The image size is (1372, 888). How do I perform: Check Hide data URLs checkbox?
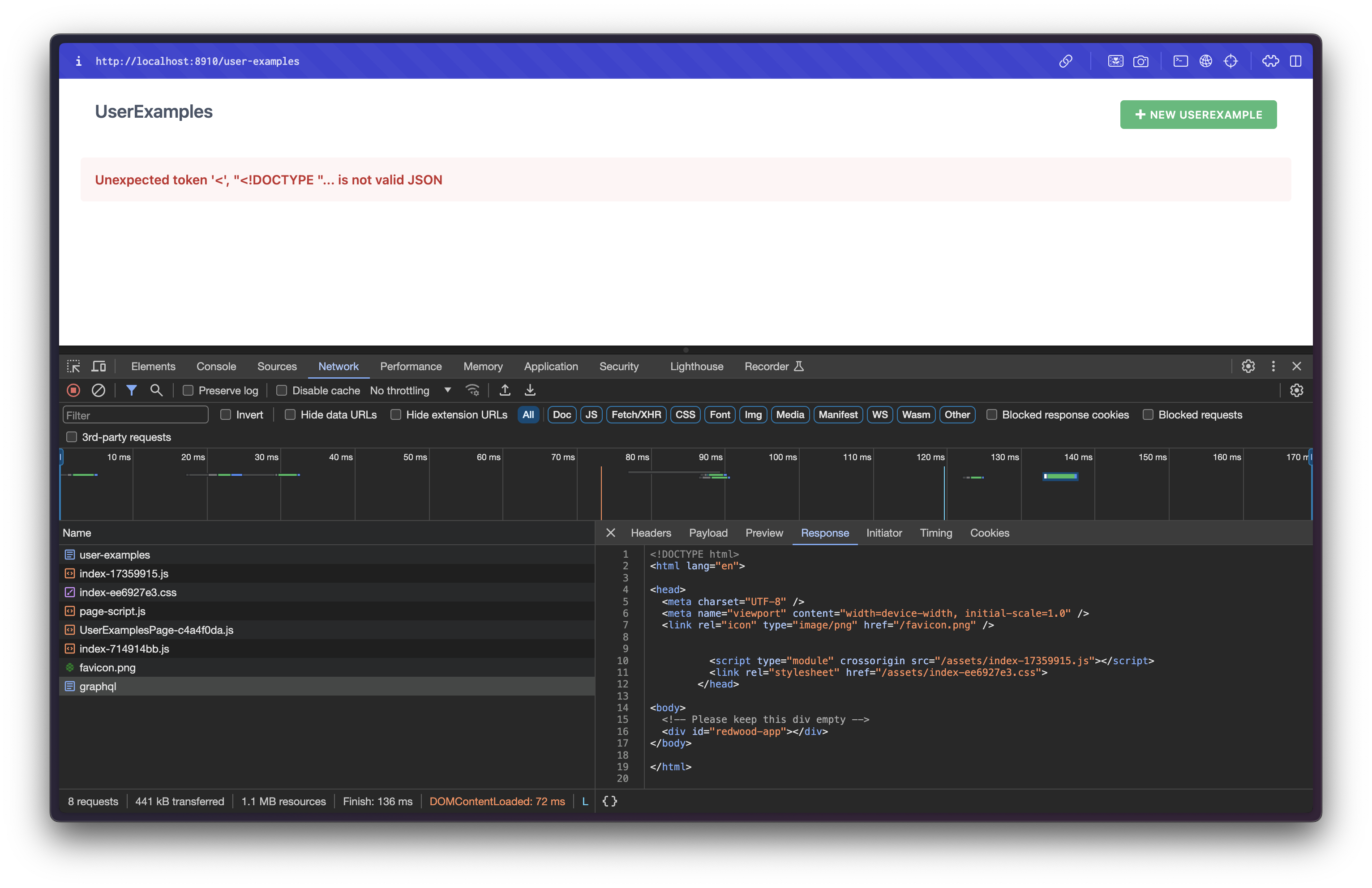coord(290,415)
